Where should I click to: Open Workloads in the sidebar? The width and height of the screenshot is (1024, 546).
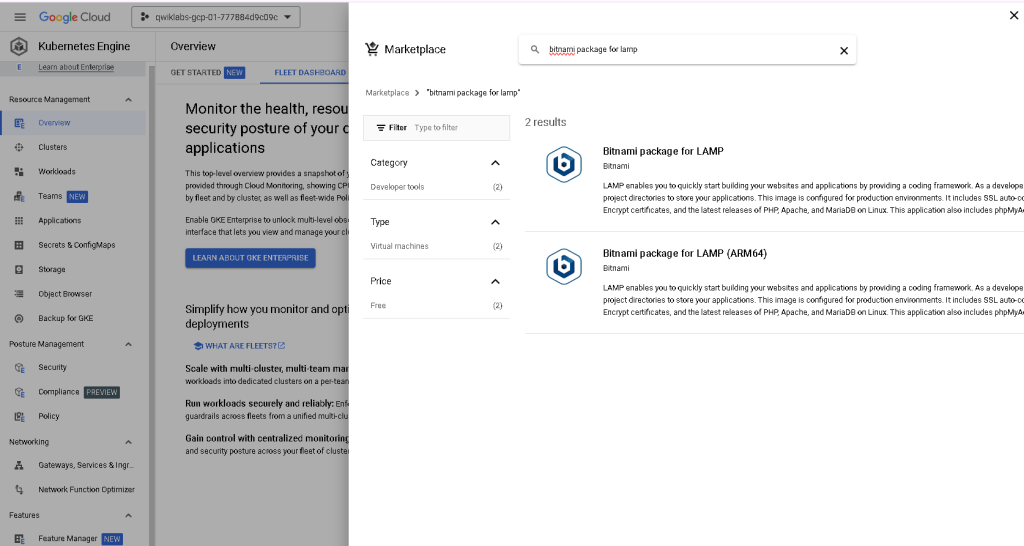57,172
